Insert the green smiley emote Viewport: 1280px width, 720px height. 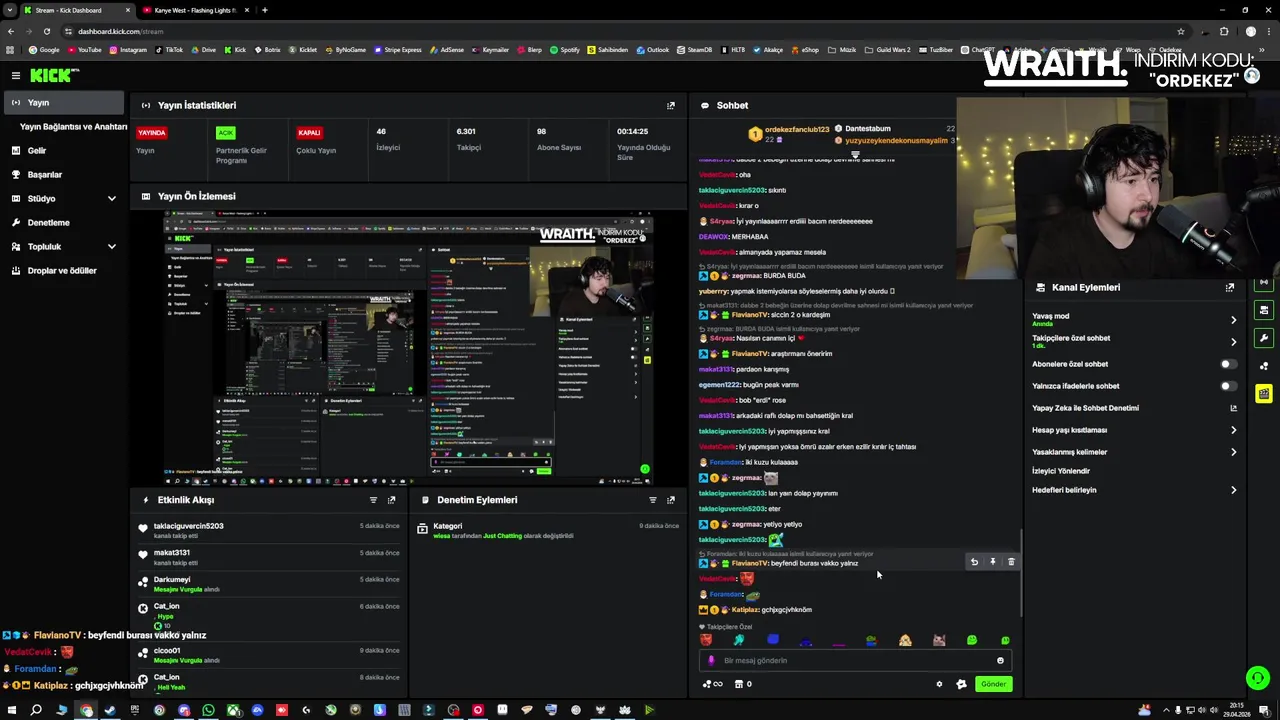point(972,640)
